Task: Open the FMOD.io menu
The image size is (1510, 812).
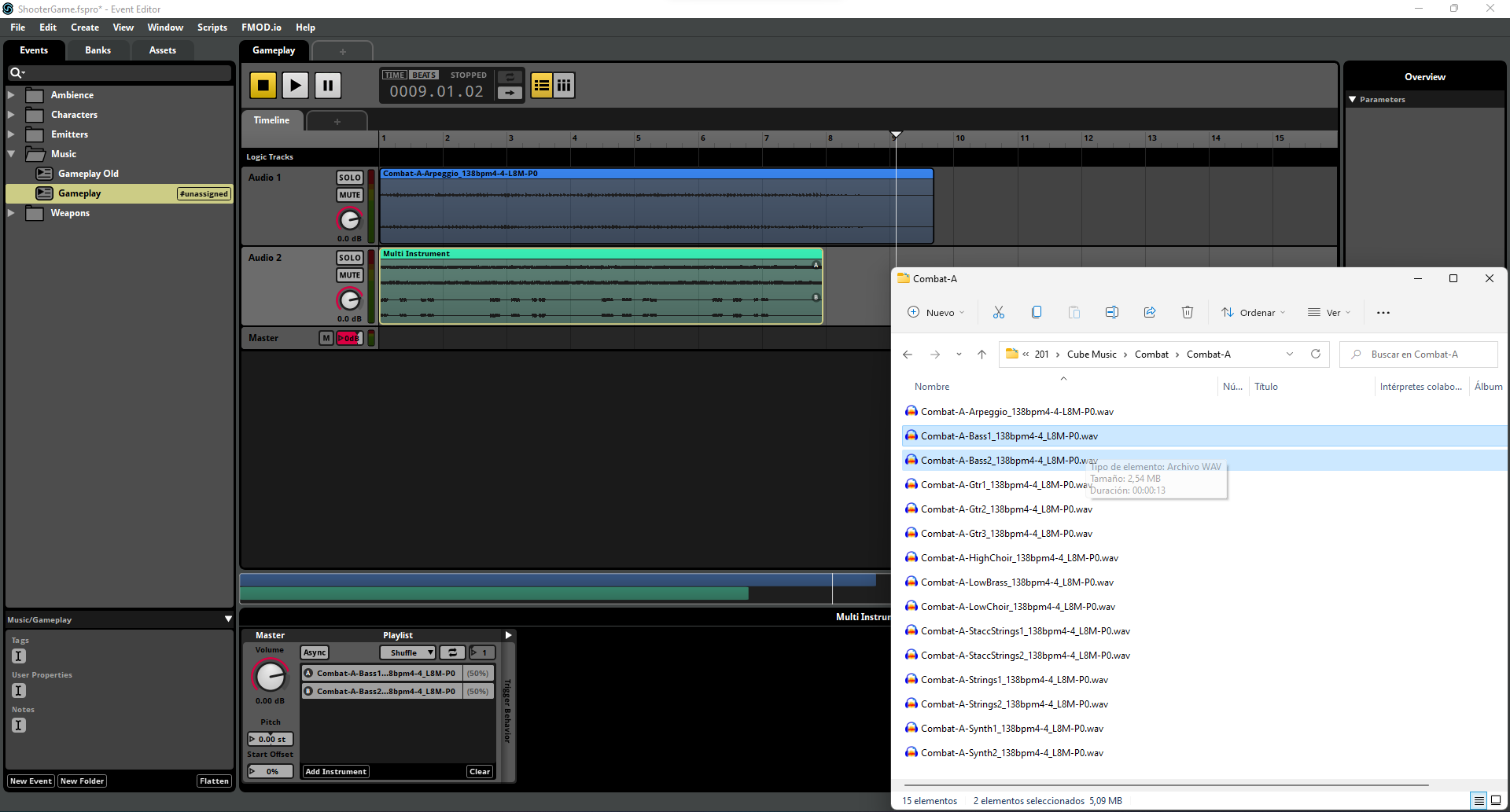Action: coord(261,28)
